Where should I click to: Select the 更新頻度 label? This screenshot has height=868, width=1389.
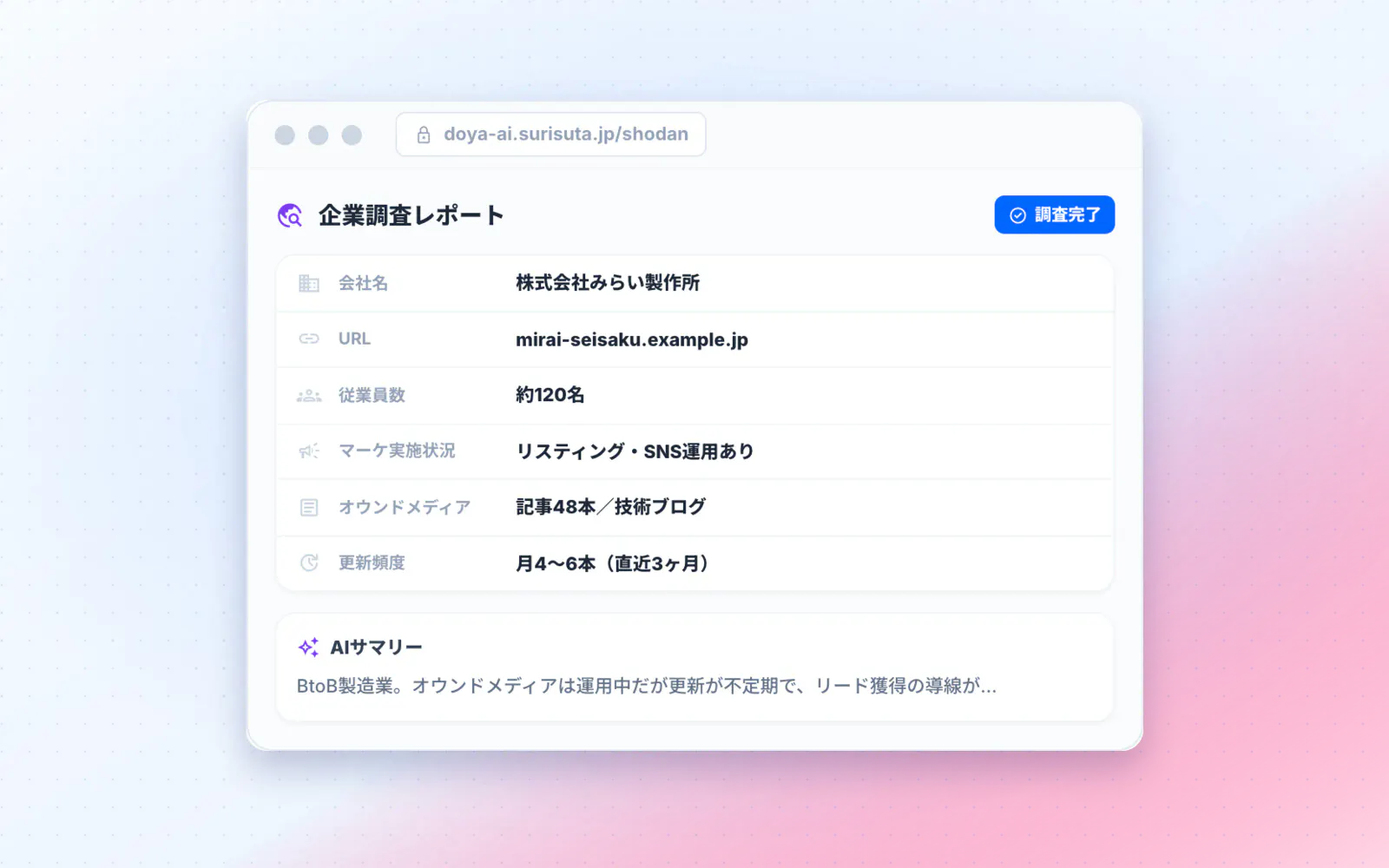pos(372,562)
